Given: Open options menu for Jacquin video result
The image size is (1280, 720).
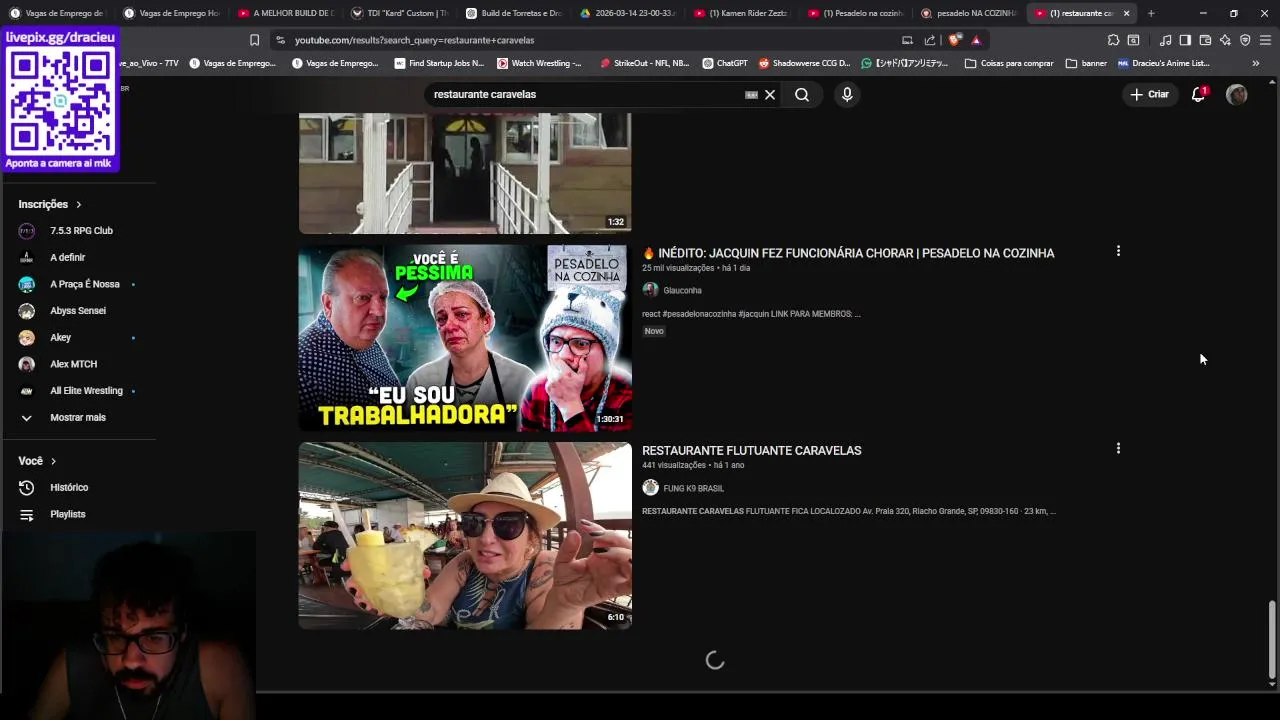Looking at the screenshot, I should tap(1118, 251).
